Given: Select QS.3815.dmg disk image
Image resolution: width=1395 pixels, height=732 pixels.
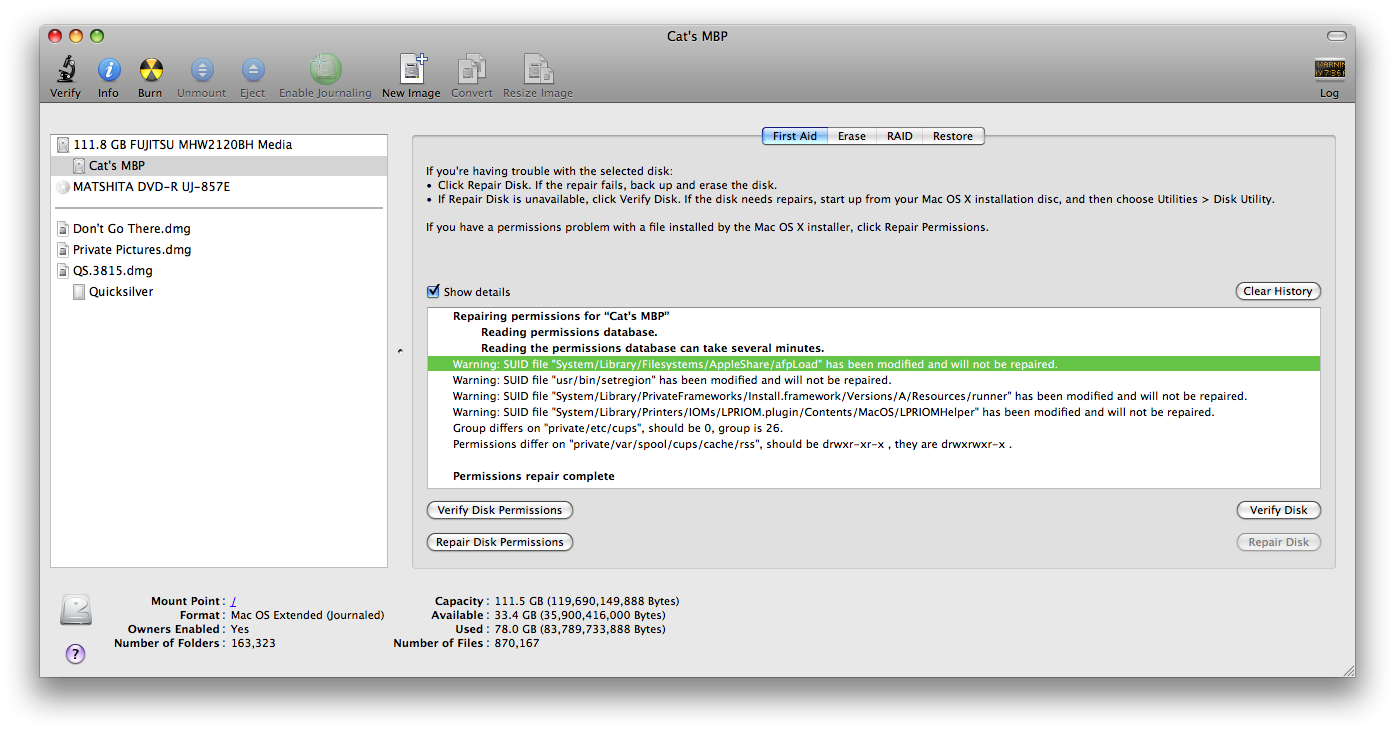Looking at the screenshot, I should [219, 271].
